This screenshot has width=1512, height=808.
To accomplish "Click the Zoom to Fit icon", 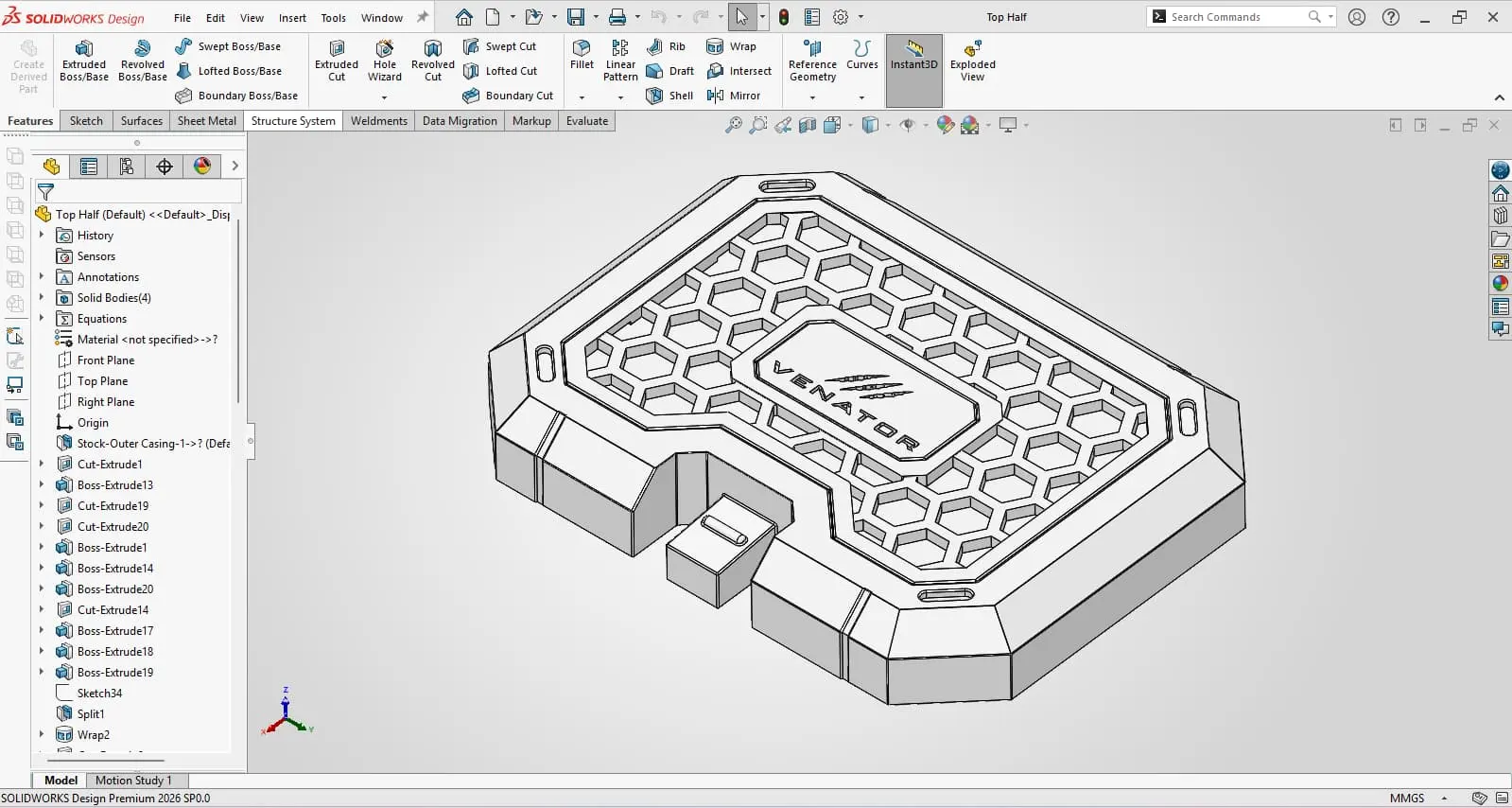I will point(734,125).
